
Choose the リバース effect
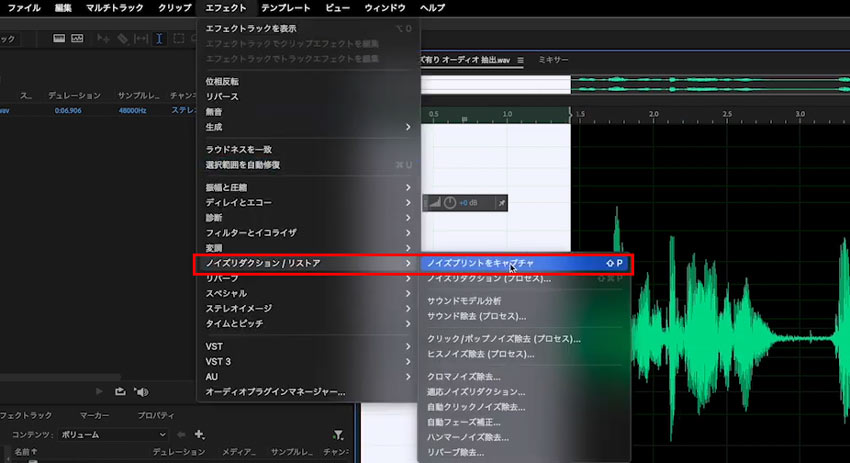[308, 97]
